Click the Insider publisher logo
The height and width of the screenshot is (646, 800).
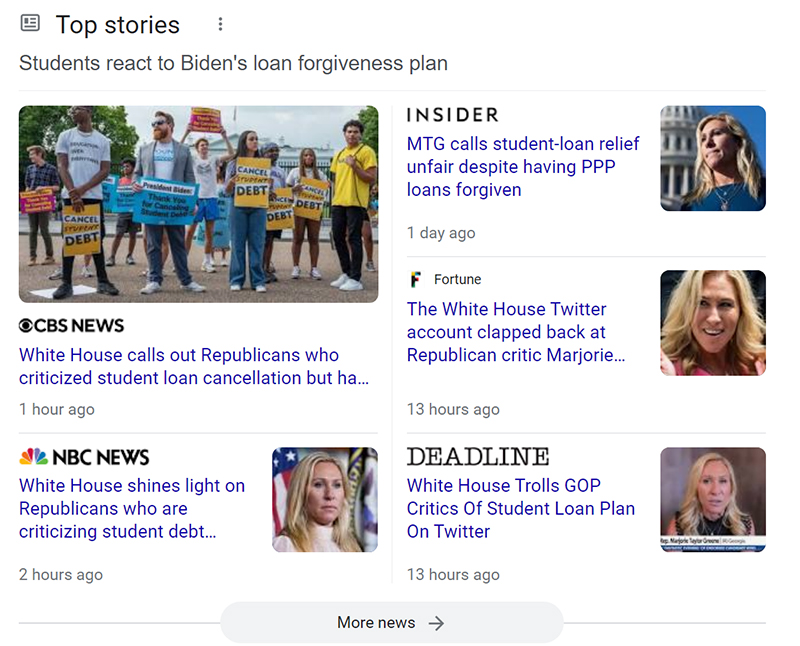coord(452,115)
